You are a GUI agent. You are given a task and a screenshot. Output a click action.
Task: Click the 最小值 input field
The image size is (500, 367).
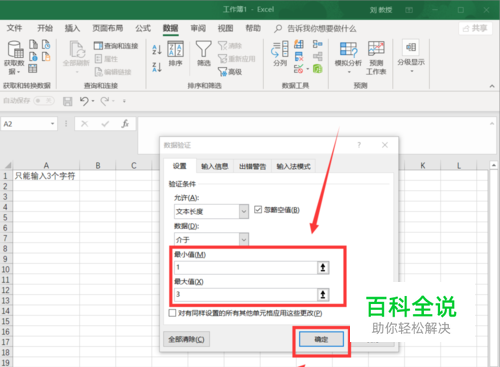(246, 268)
